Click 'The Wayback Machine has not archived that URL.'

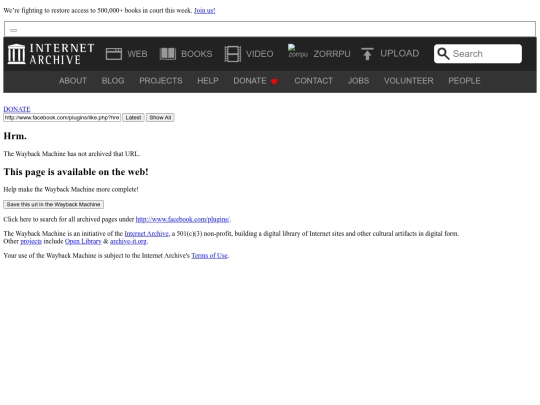point(72,154)
